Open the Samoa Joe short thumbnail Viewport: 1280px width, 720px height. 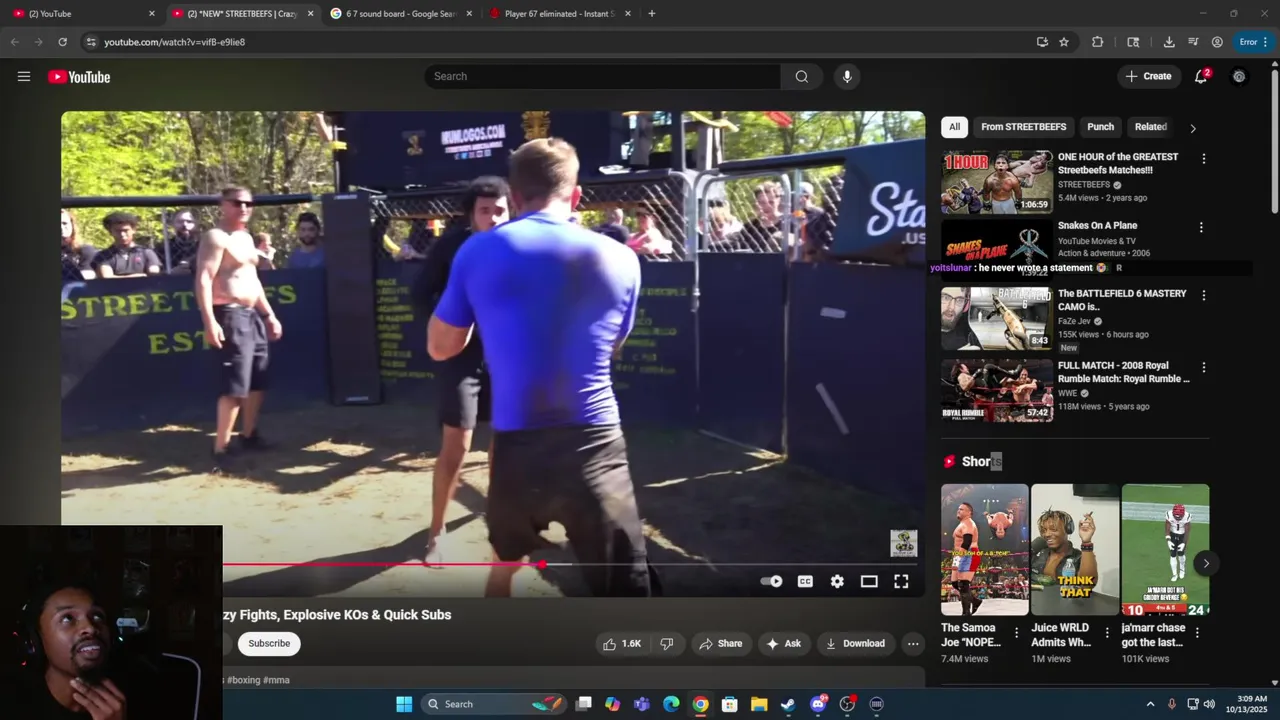point(984,550)
